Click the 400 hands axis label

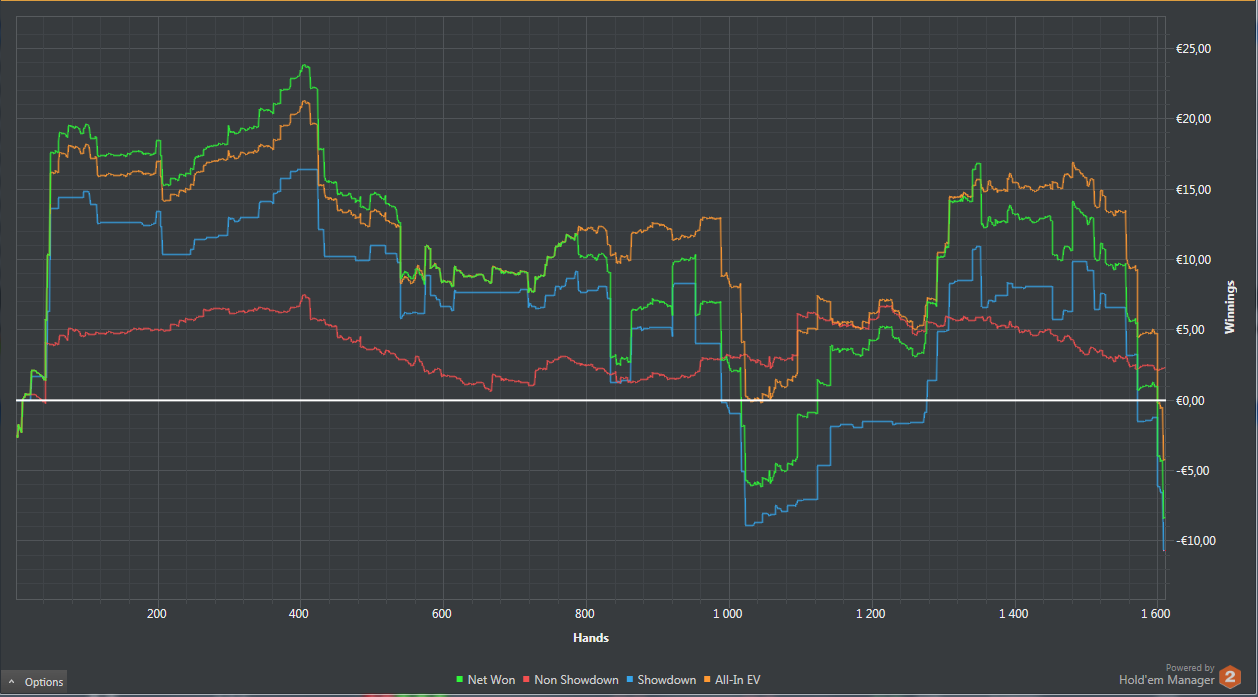coord(300,614)
